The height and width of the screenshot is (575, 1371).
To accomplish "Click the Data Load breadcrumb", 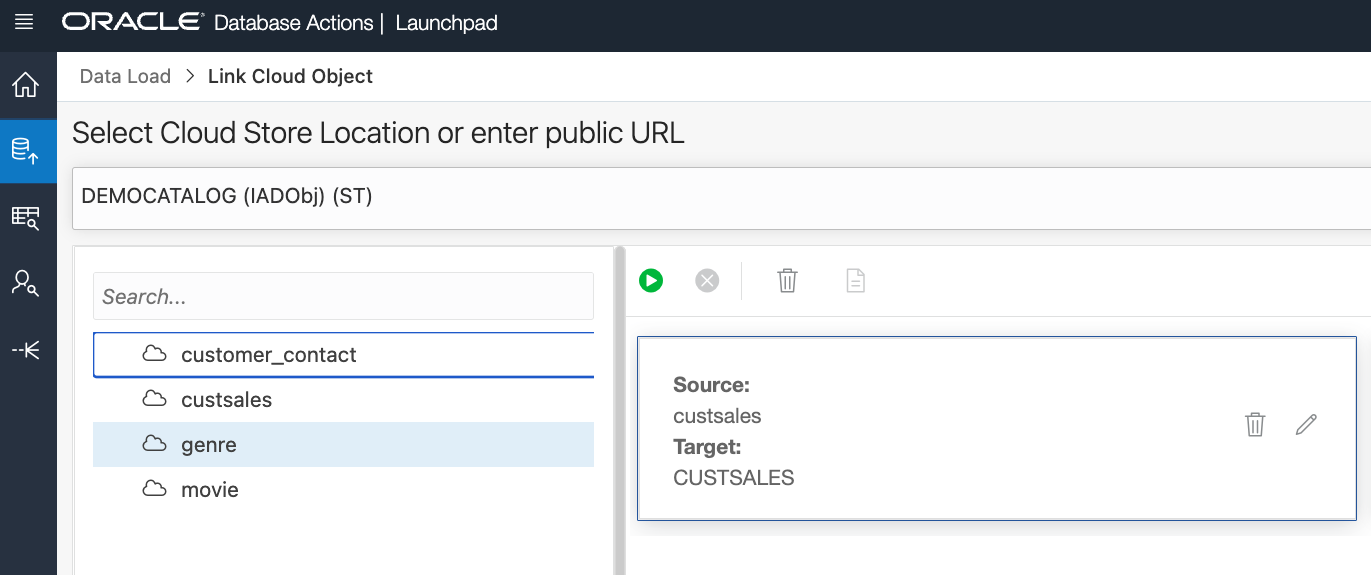I will tap(125, 76).
